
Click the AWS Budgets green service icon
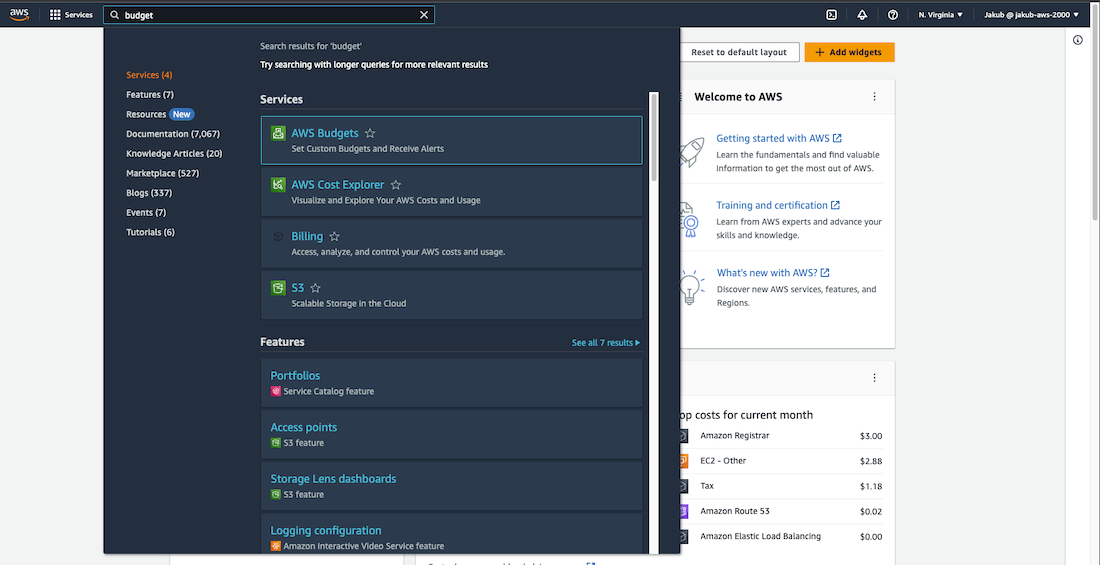coord(279,133)
